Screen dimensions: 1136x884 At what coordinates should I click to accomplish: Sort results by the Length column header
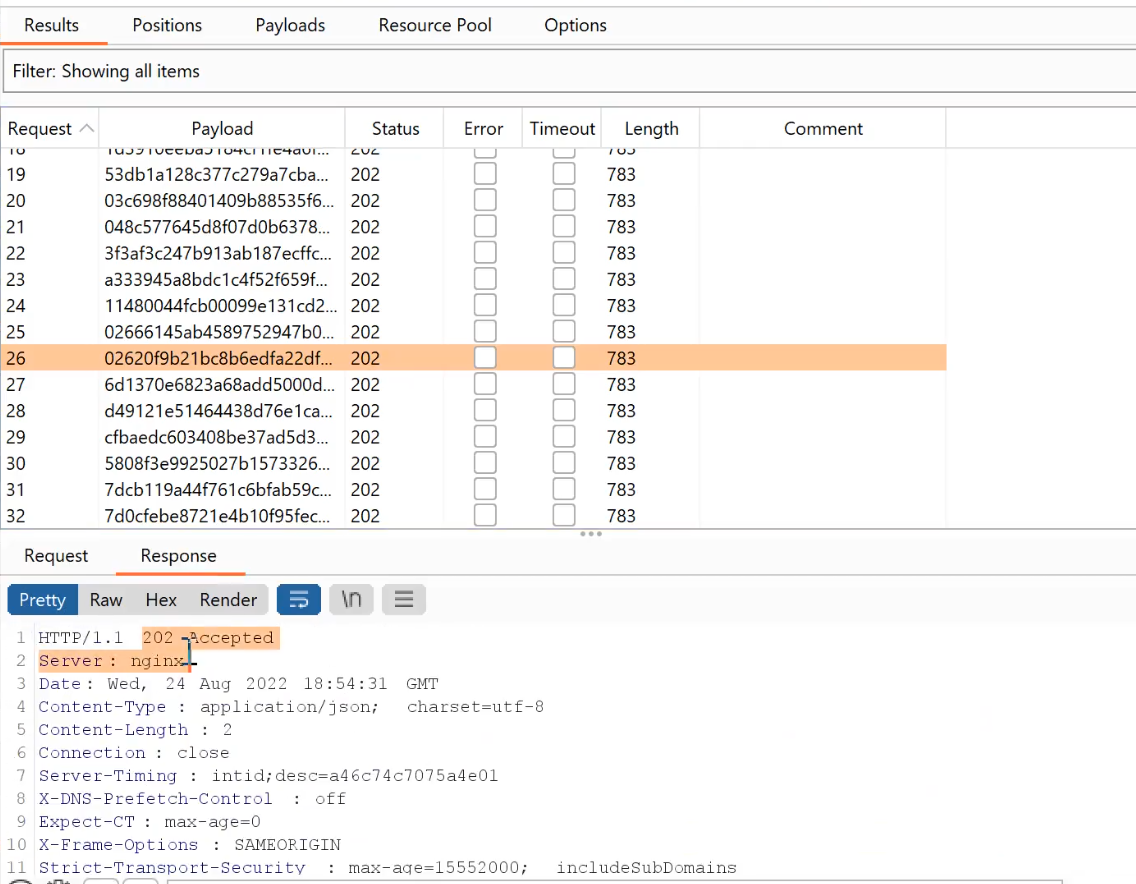(x=651, y=128)
